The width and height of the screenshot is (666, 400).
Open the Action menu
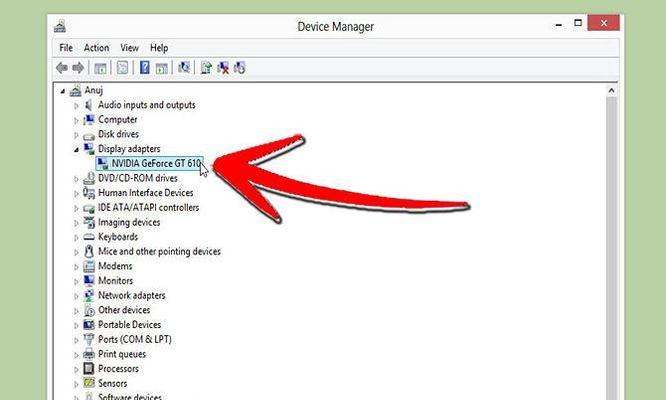[x=96, y=48]
